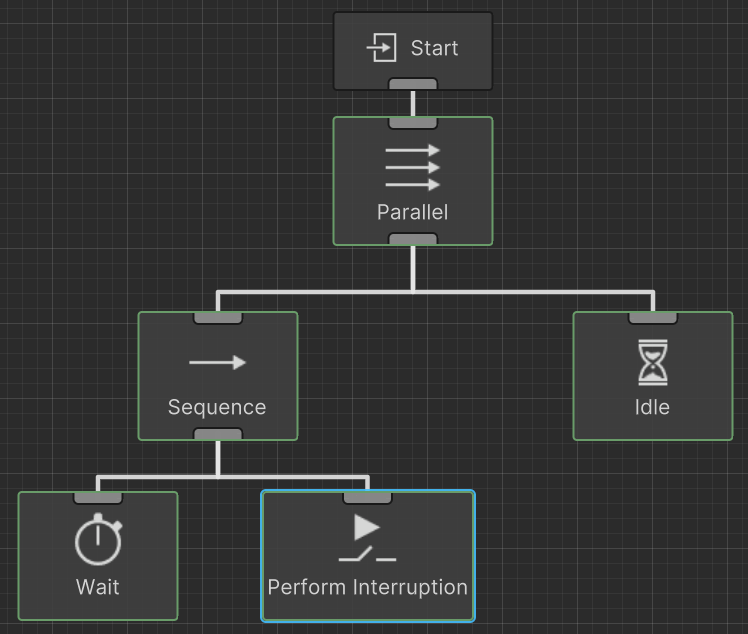The height and width of the screenshot is (634, 748).
Task: Click the Perform Interruption top input port
Action: [367, 497]
